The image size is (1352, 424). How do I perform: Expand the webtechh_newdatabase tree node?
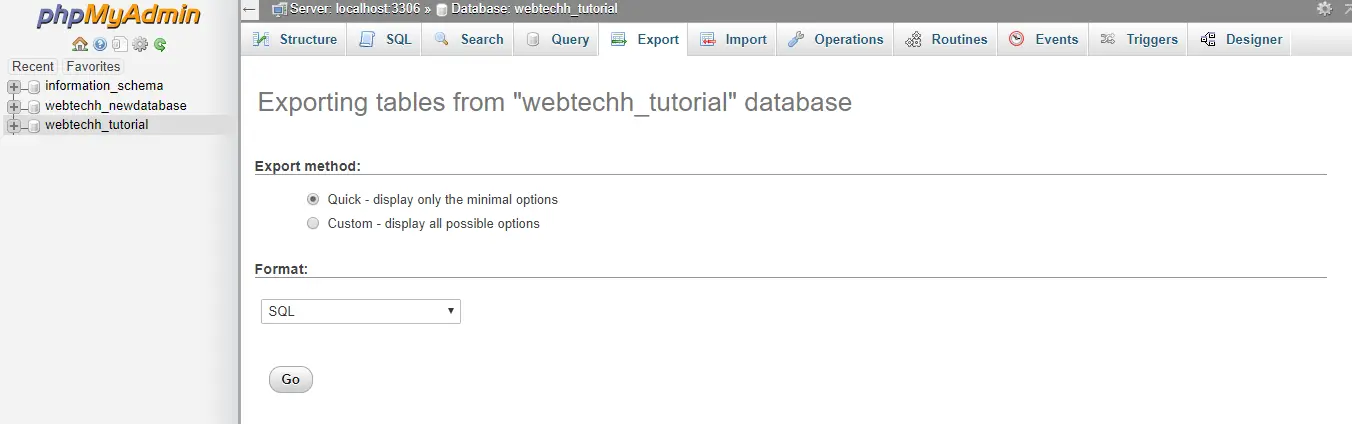point(14,106)
